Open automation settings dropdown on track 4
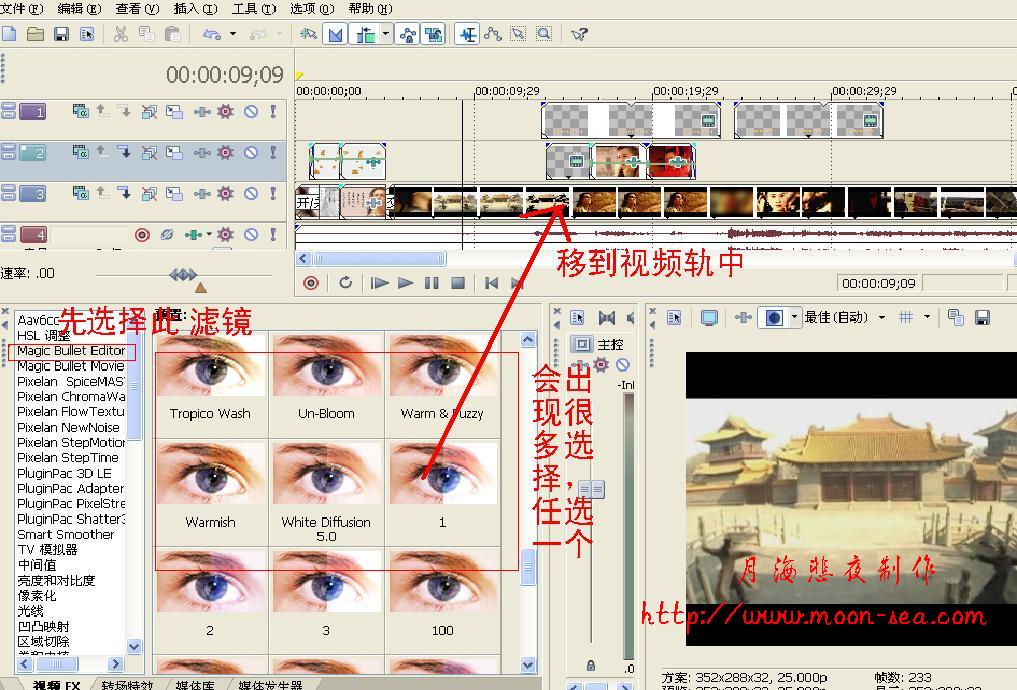This screenshot has height=690, width=1017. [209, 234]
